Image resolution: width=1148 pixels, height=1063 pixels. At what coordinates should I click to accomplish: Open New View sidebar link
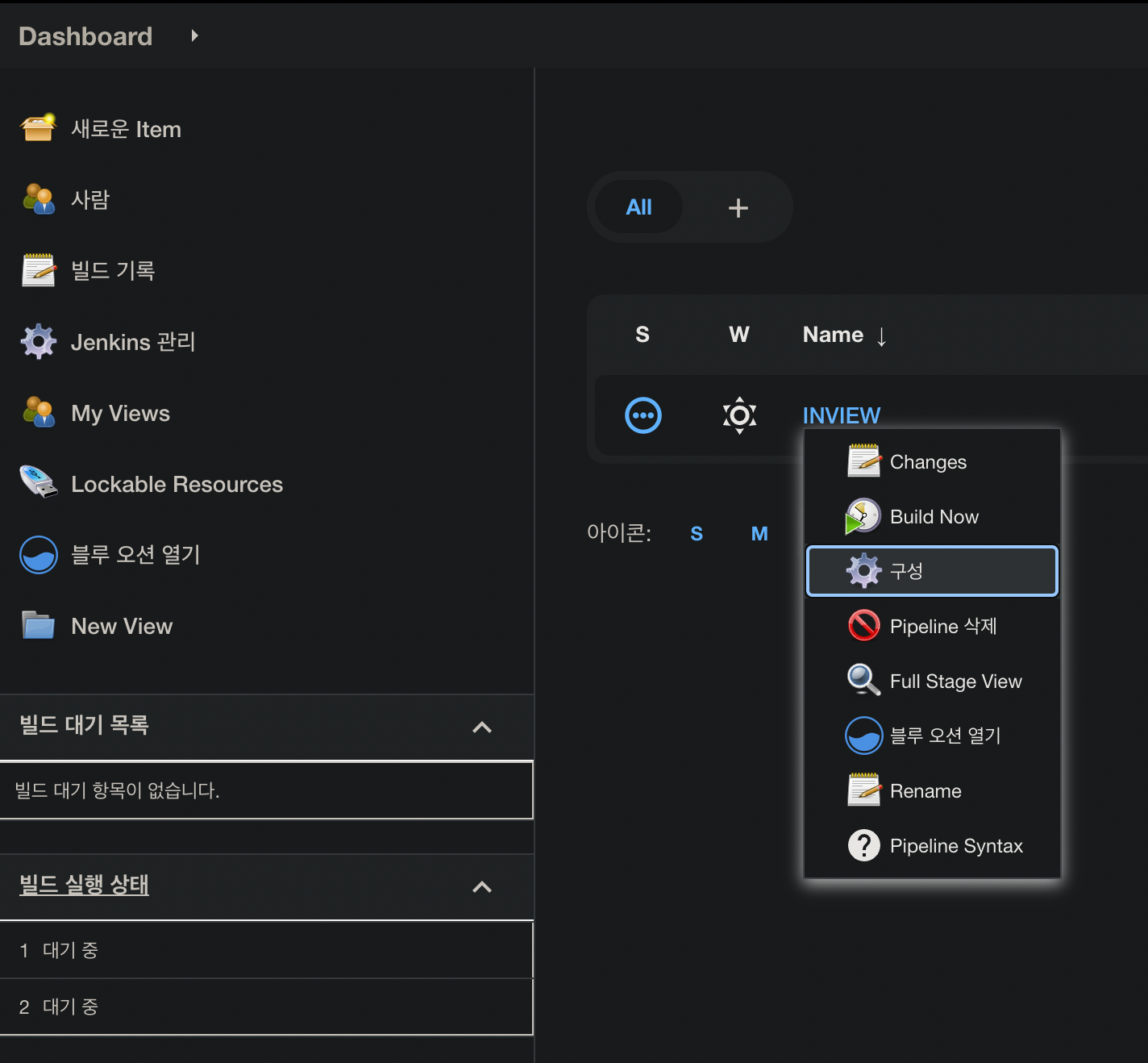tap(122, 626)
